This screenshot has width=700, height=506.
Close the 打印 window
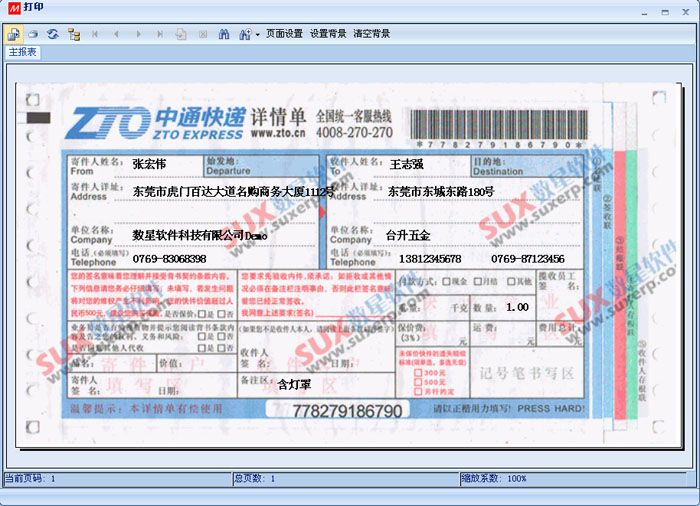pyautogui.click(x=686, y=12)
